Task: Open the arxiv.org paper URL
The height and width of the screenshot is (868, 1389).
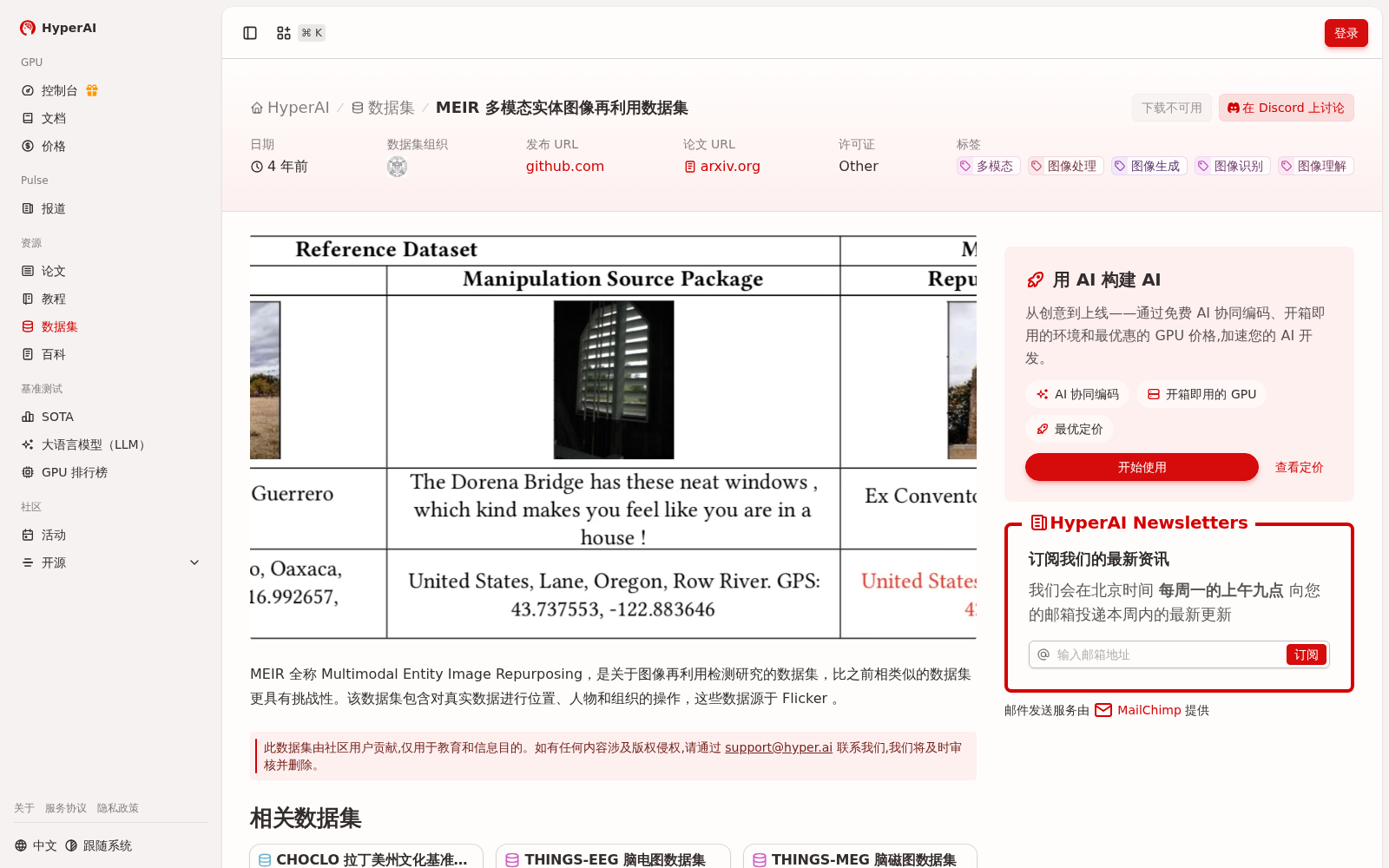Action: click(722, 166)
